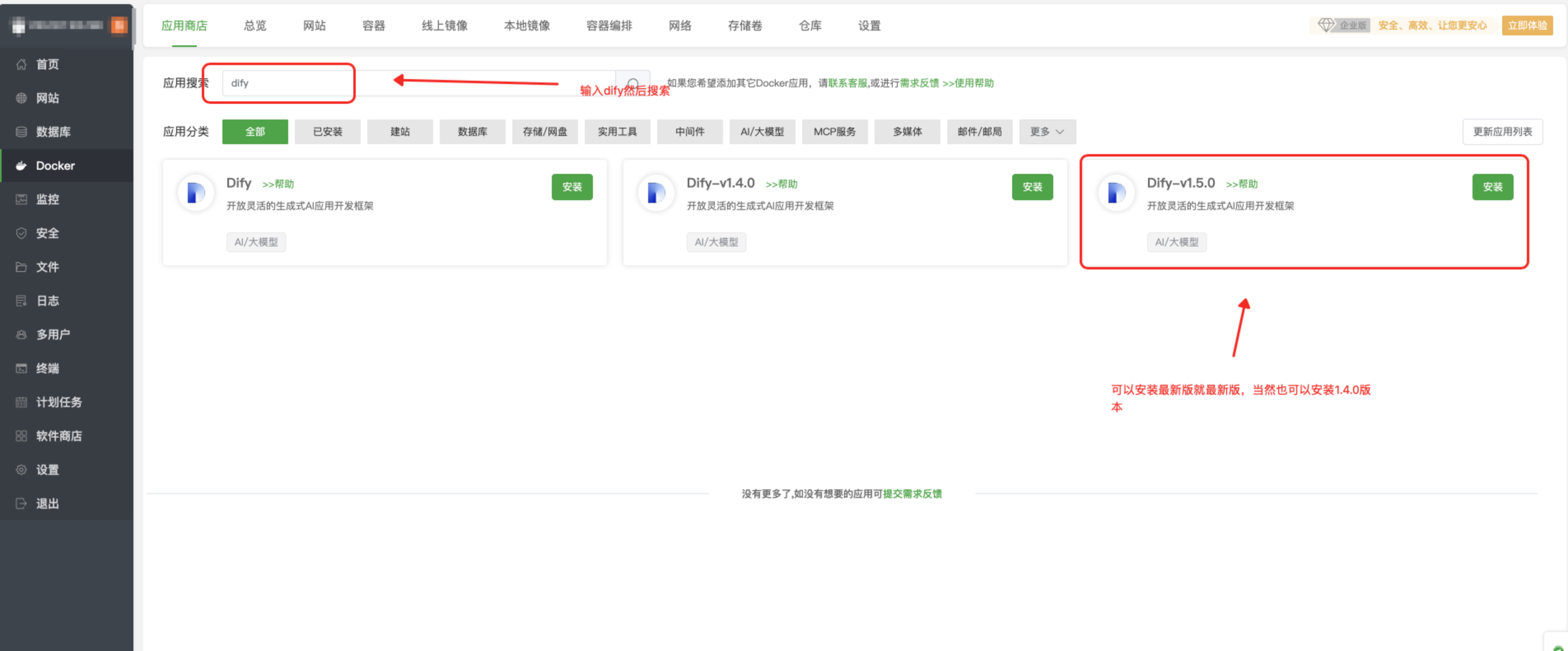Image resolution: width=1568 pixels, height=651 pixels.
Task: Open the 数据库 database section
Action: 53,132
